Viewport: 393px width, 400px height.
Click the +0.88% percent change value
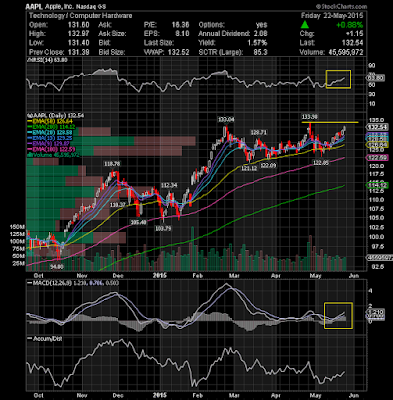coord(349,25)
